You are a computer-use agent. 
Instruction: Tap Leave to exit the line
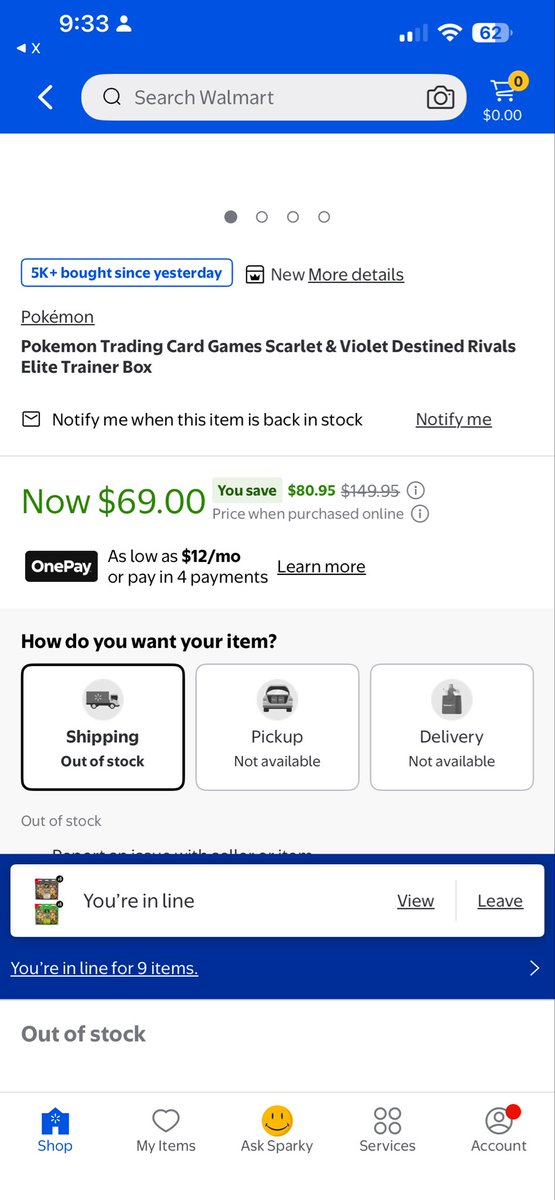pos(500,901)
